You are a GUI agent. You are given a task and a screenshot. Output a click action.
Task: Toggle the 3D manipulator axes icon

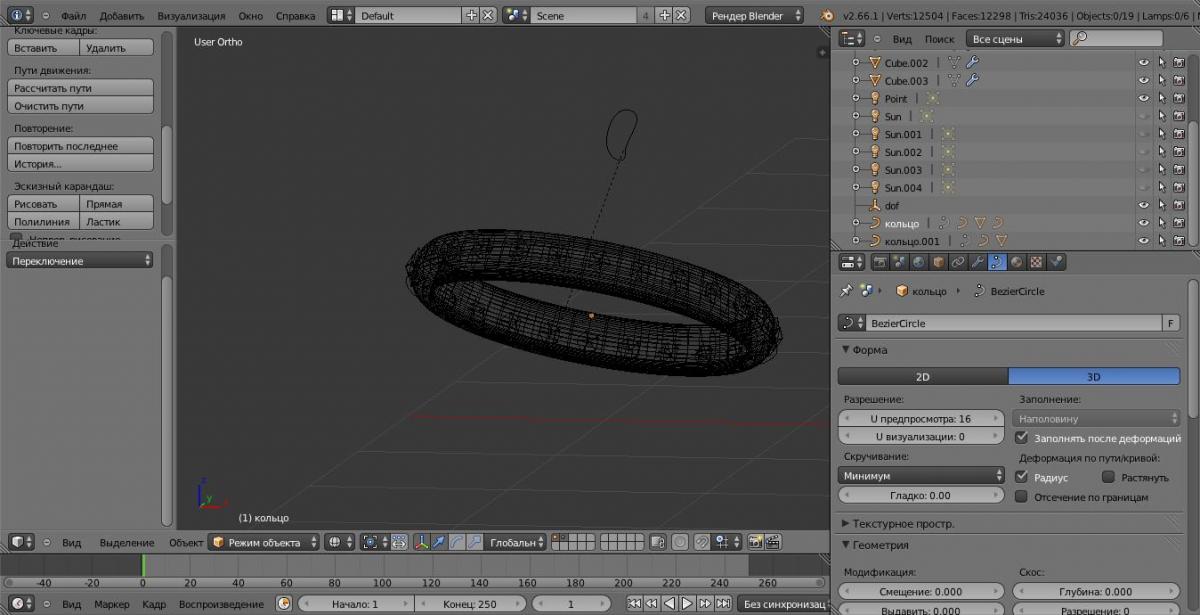(422, 542)
